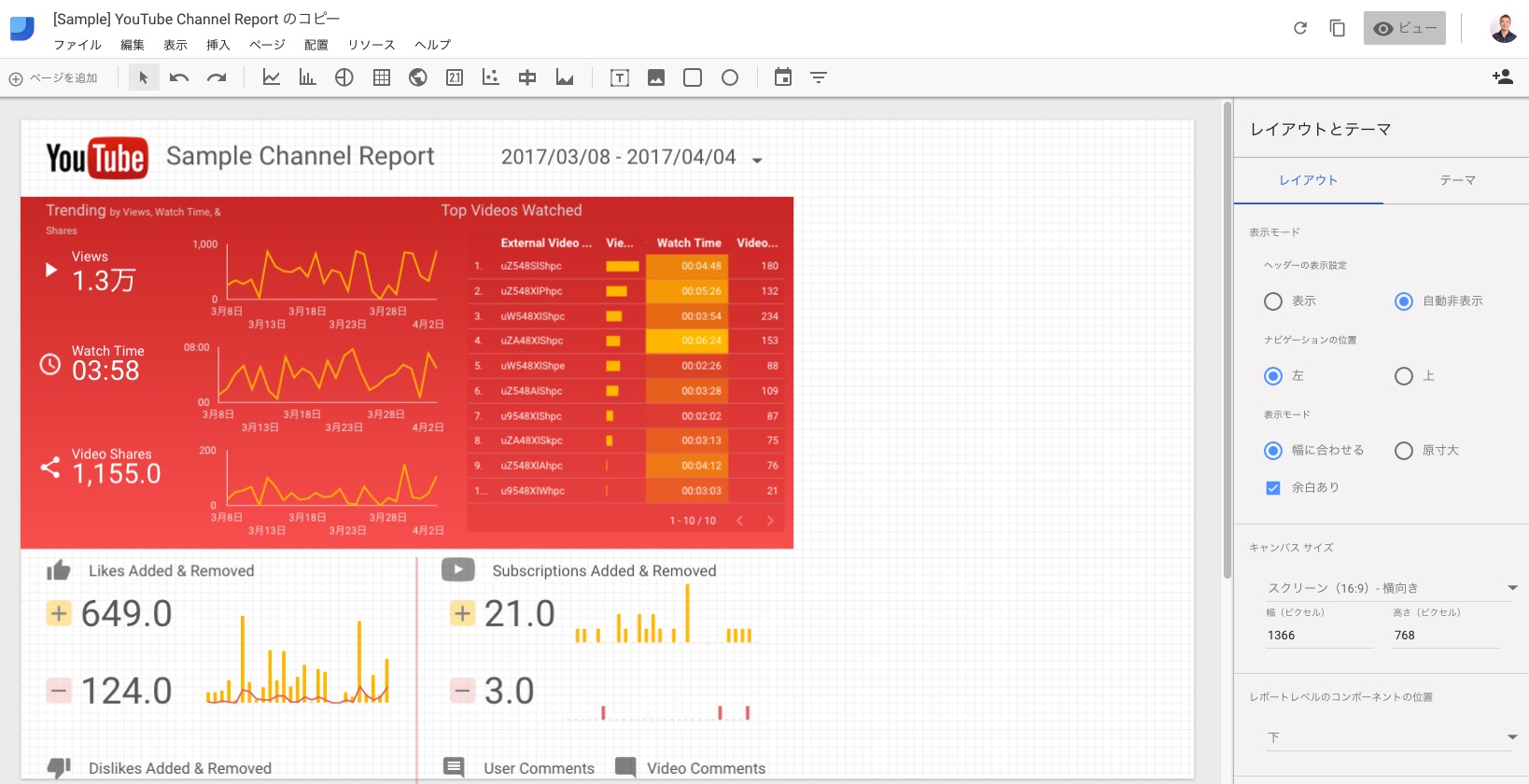Image resolution: width=1529 pixels, height=784 pixels.
Task: Insert an image
Action: tap(656, 77)
